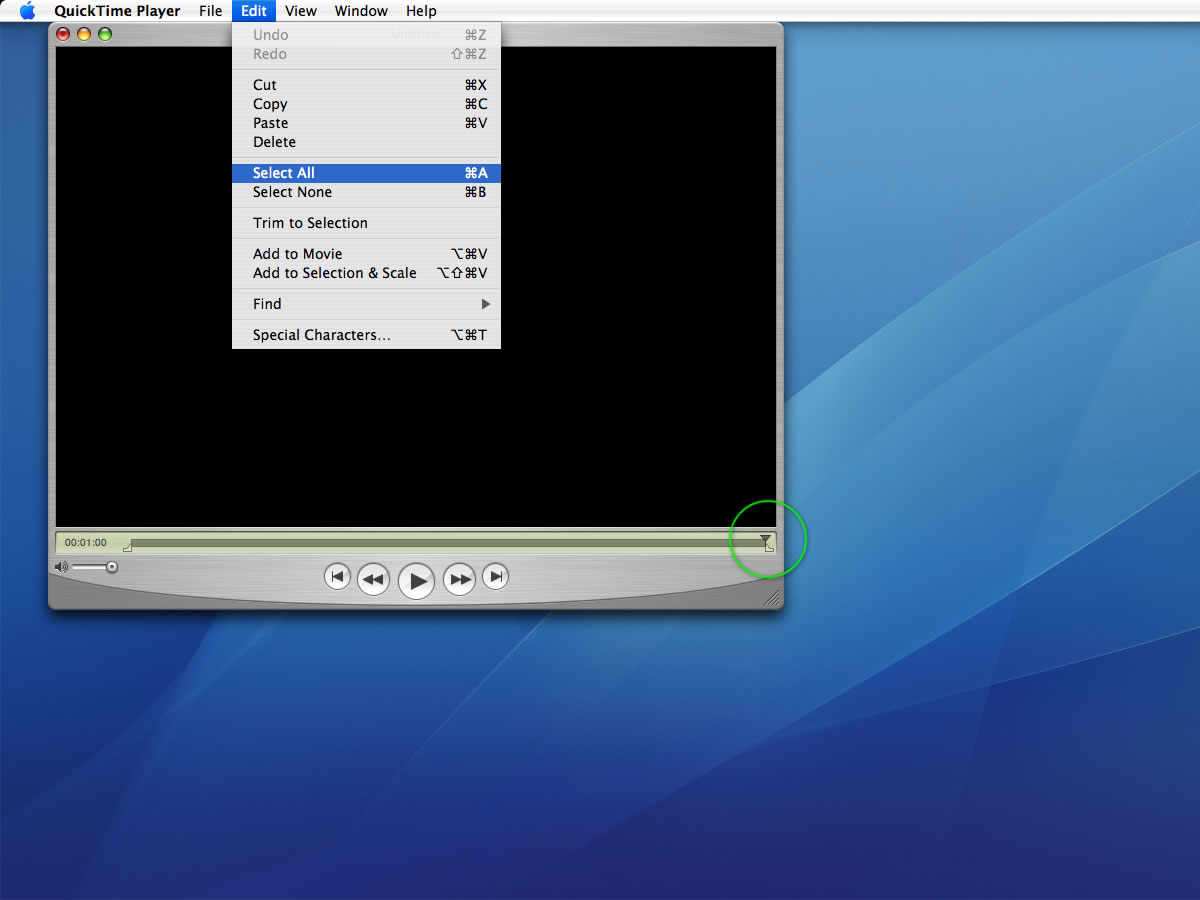Click the window resize grip
The image size is (1200, 900).
[771, 597]
